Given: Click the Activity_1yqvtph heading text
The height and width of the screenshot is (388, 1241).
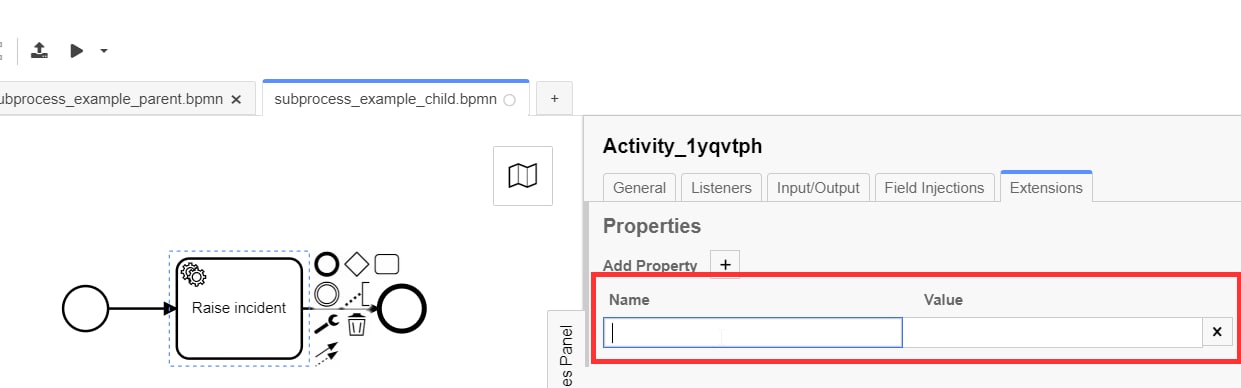Looking at the screenshot, I should (683, 146).
